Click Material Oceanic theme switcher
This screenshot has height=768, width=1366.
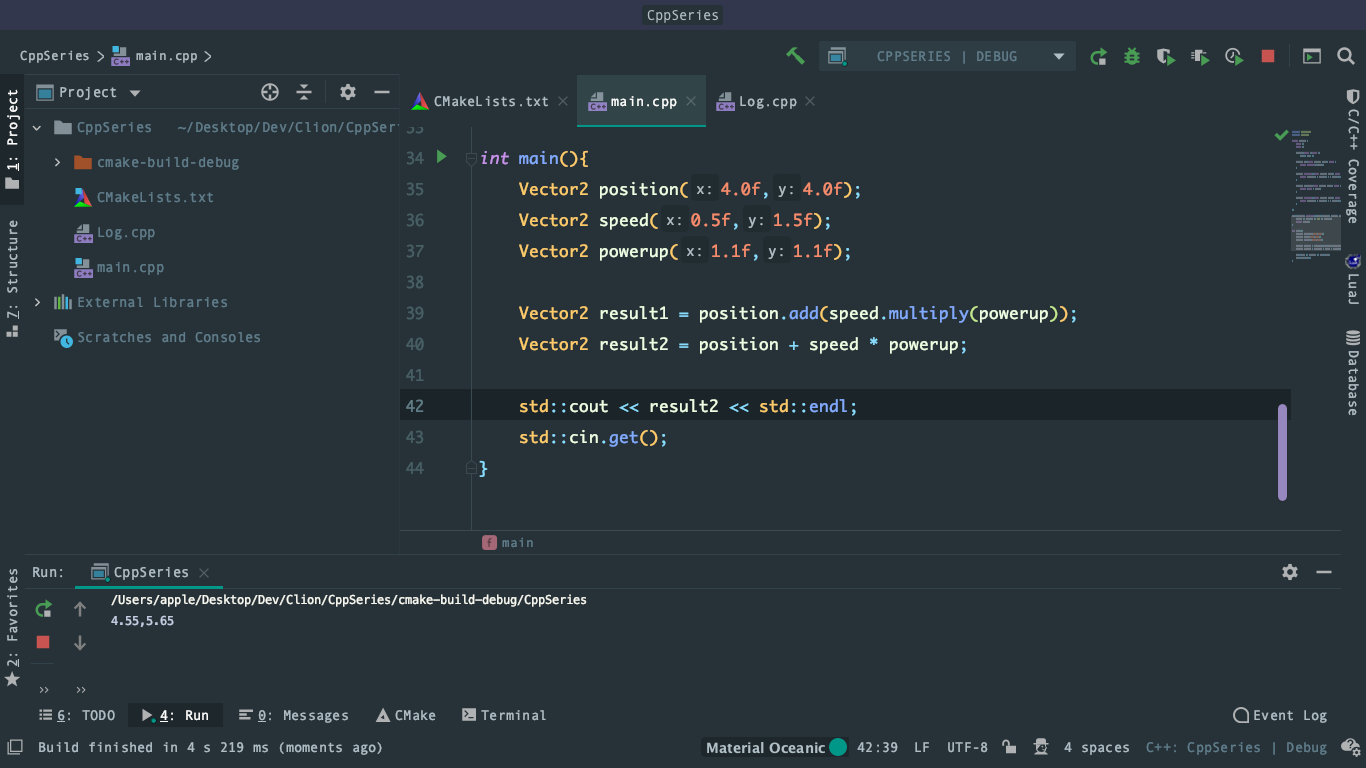coord(776,747)
